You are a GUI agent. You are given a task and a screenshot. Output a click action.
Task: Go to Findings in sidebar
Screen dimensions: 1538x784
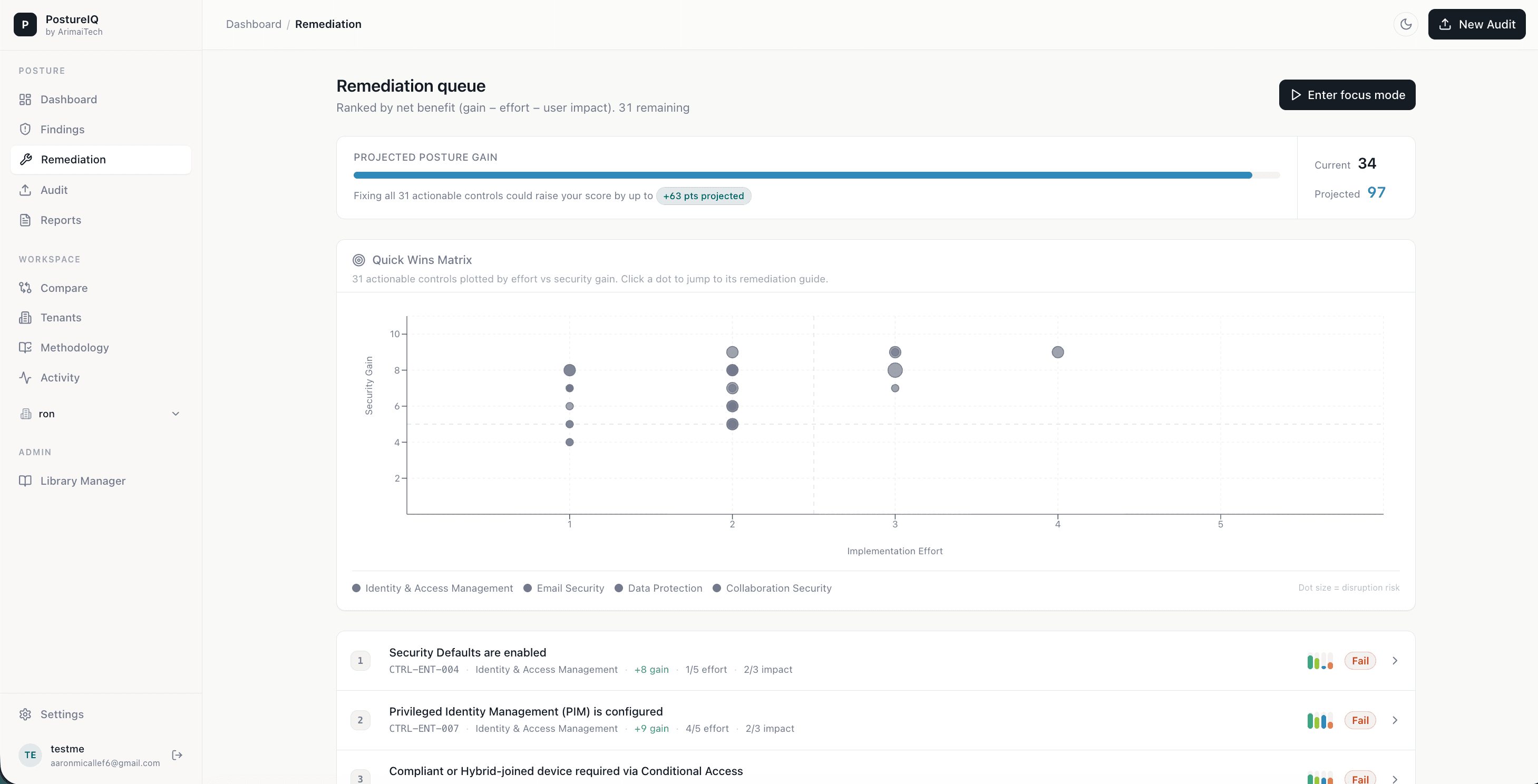[100, 130]
